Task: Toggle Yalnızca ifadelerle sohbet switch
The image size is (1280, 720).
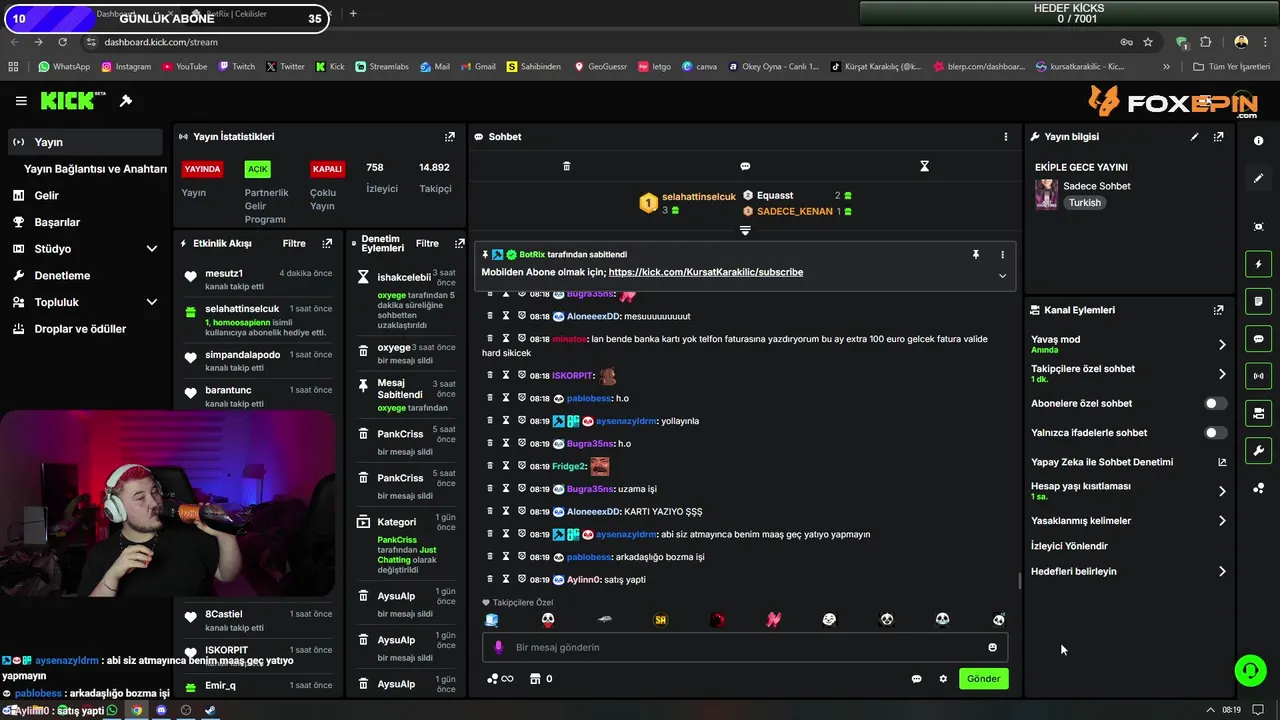Action: [1215, 433]
